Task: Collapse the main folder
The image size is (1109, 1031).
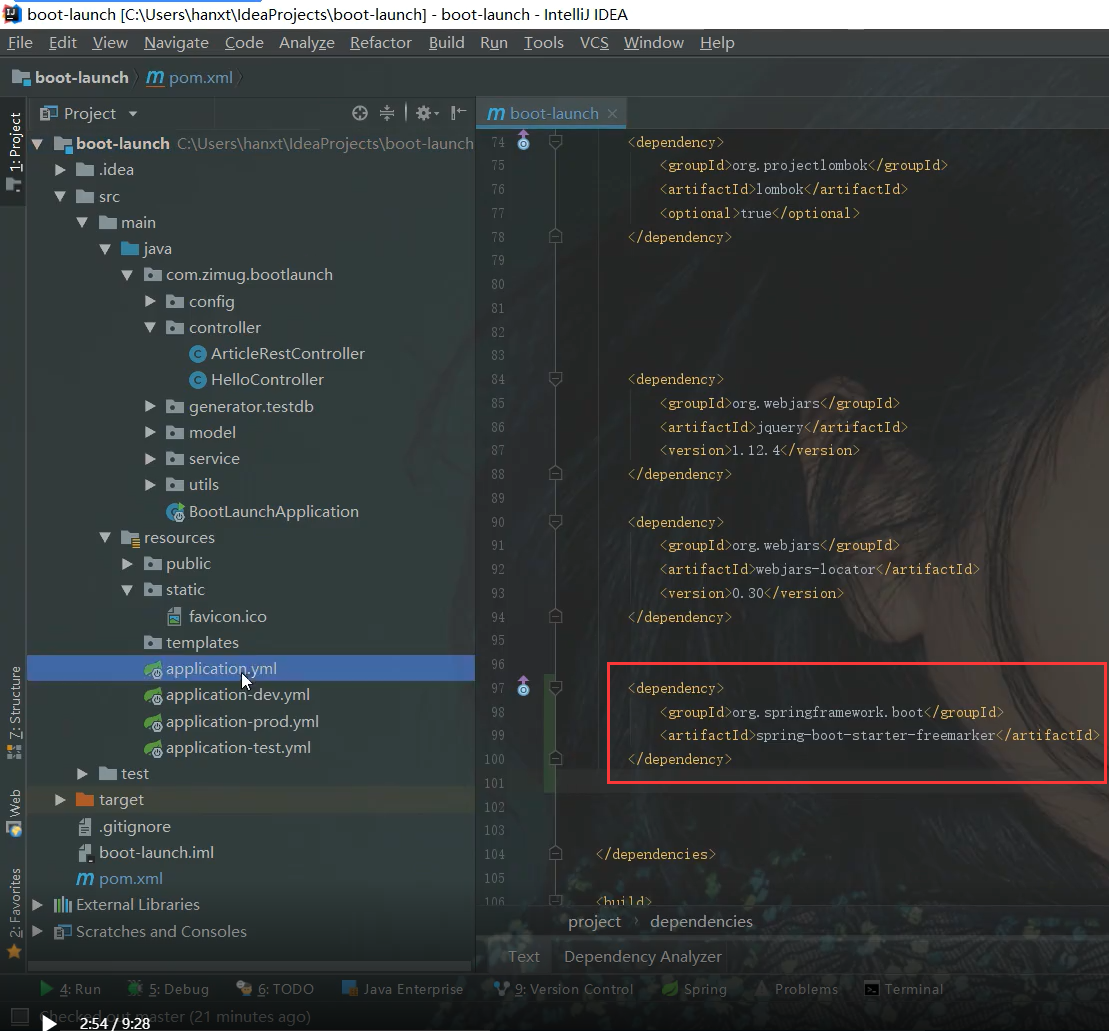Action: [83, 223]
